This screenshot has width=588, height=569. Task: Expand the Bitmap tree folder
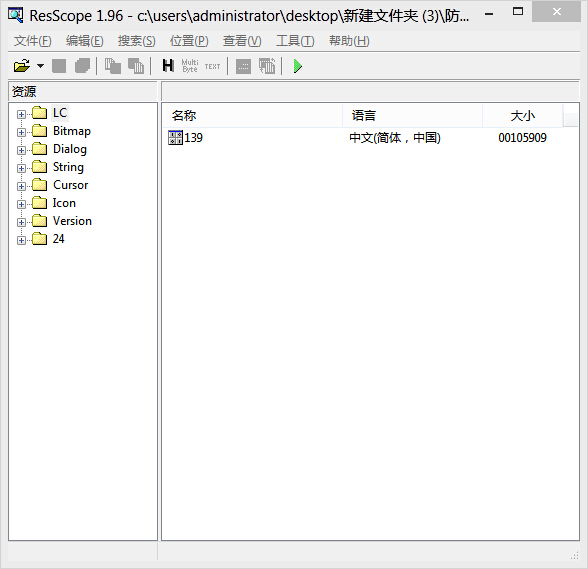[21, 132]
